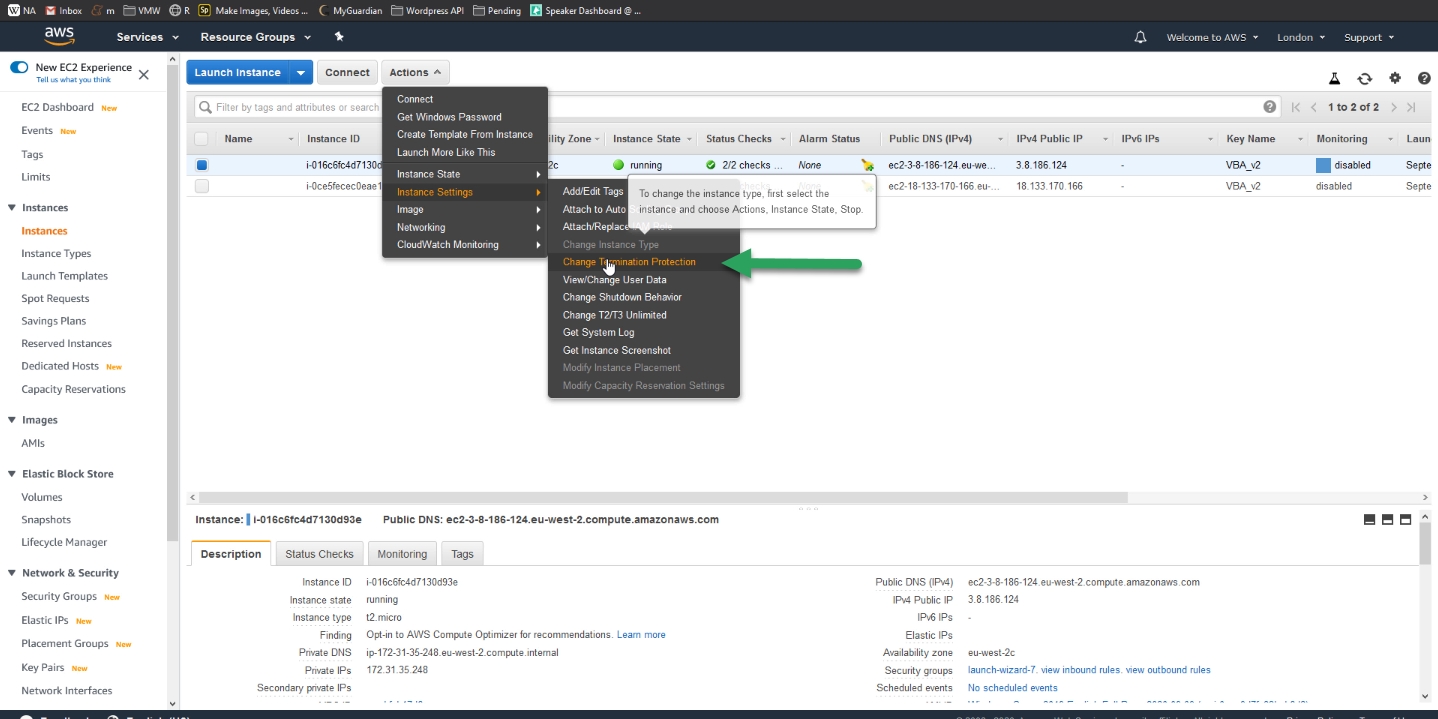Choose Create Template From Instance
This screenshot has height=719, width=1438.
[x=465, y=134]
